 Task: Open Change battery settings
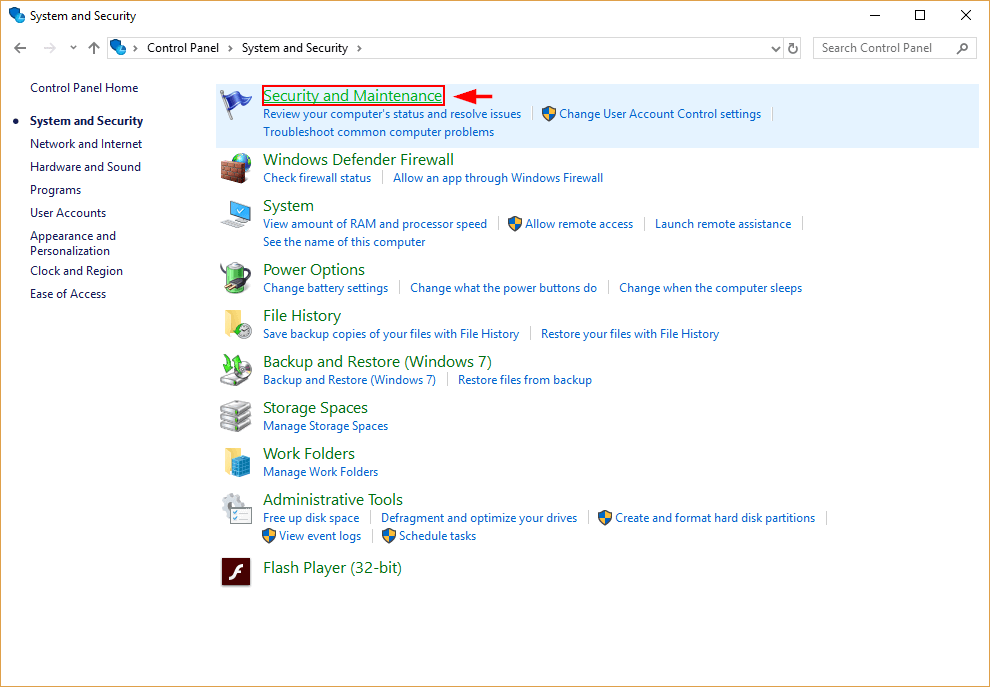[326, 288]
